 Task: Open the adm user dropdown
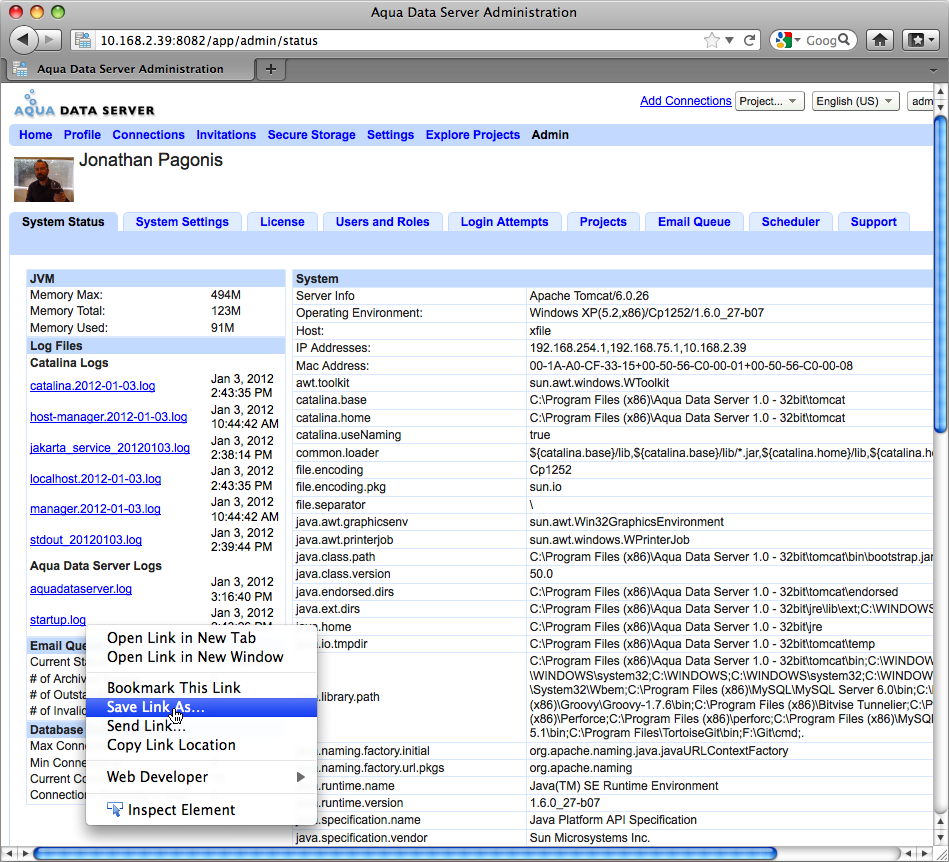[921, 101]
